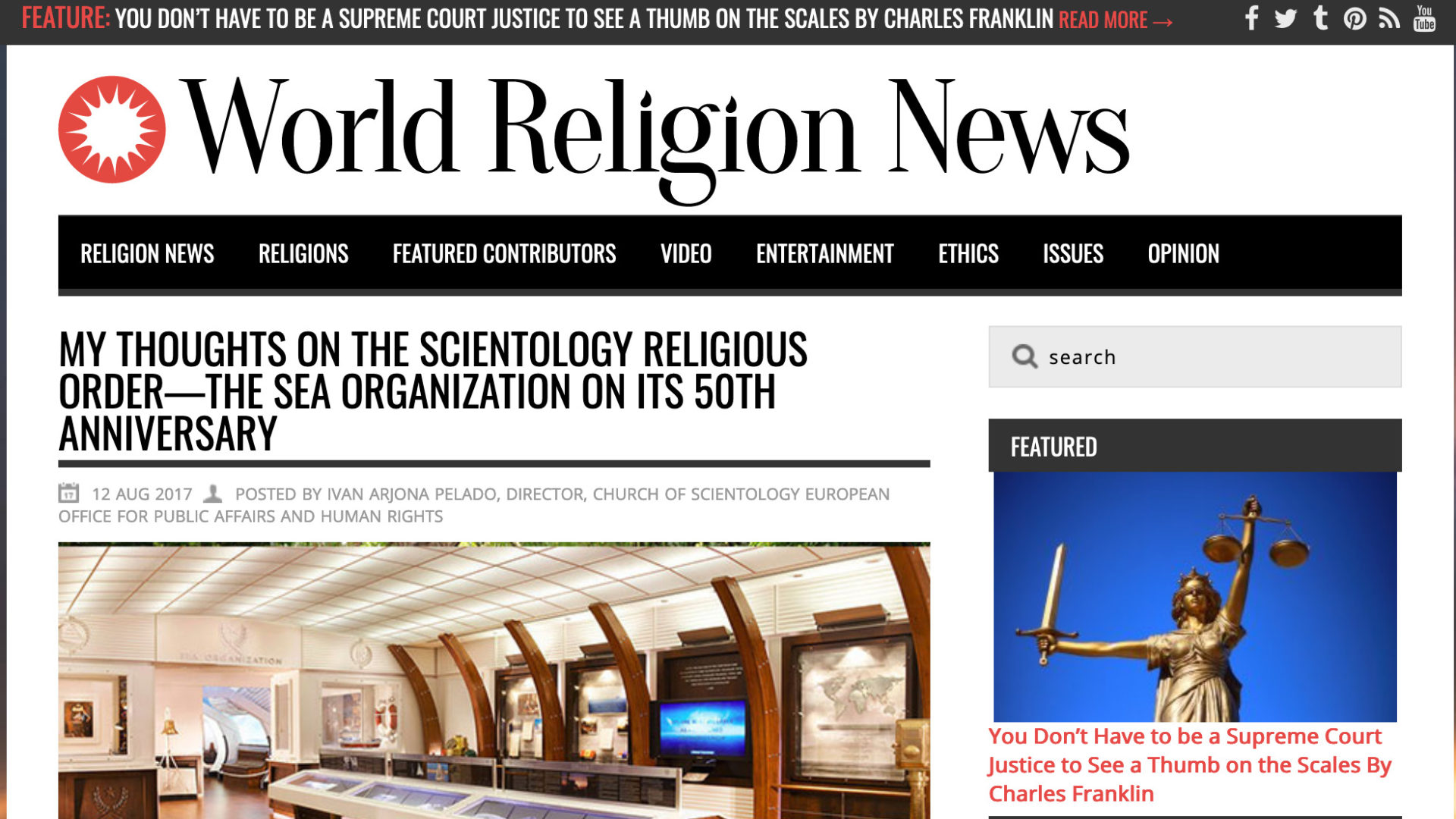Select the Featured Contributors tab

[x=504, y=254]
